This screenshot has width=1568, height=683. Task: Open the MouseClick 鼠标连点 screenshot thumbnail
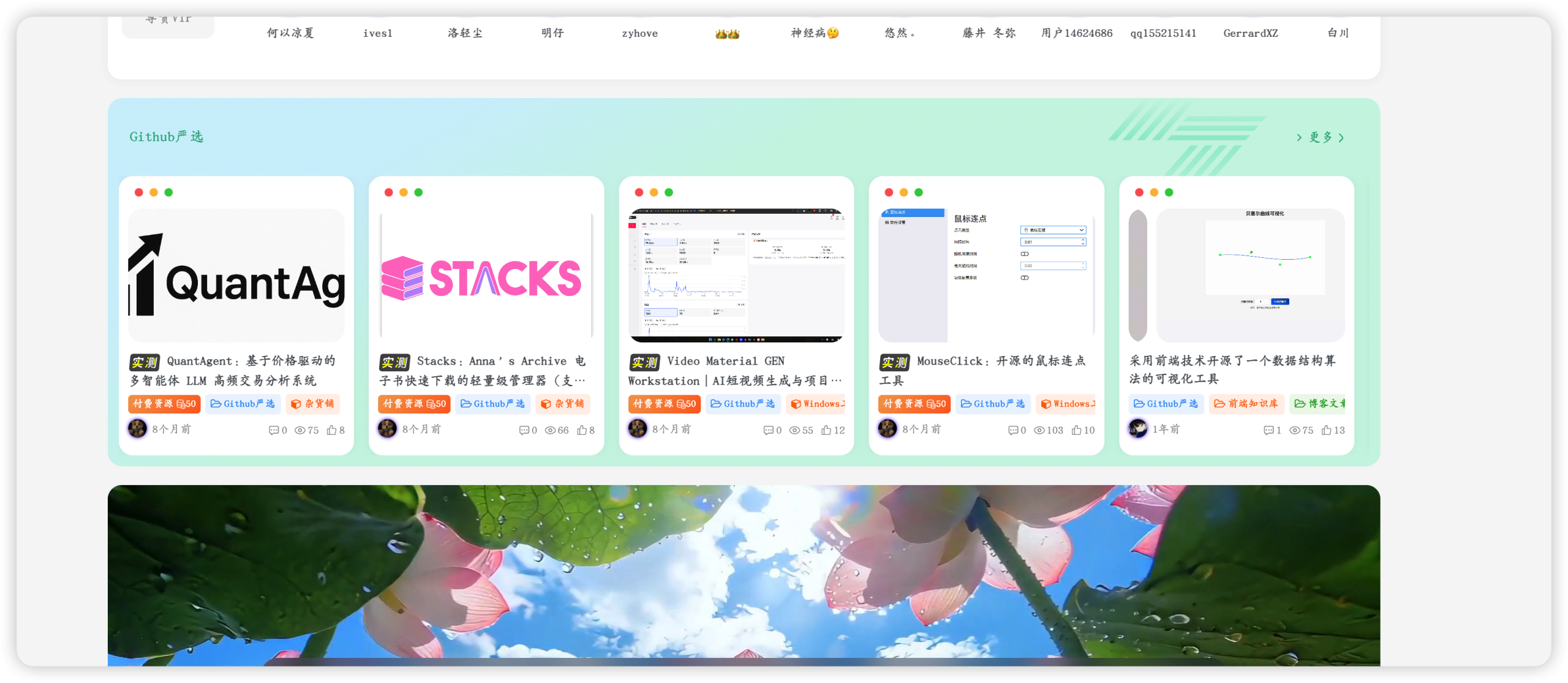pos(986,275)
